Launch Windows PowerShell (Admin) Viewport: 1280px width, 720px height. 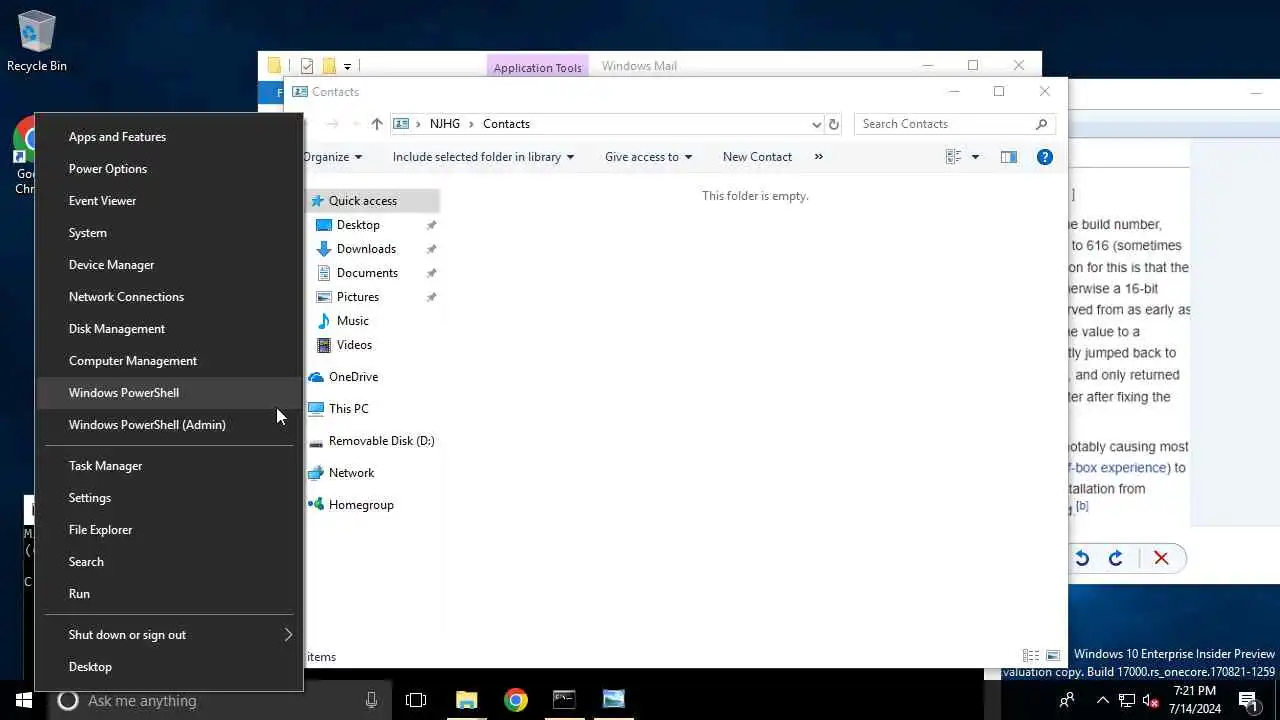169,425
